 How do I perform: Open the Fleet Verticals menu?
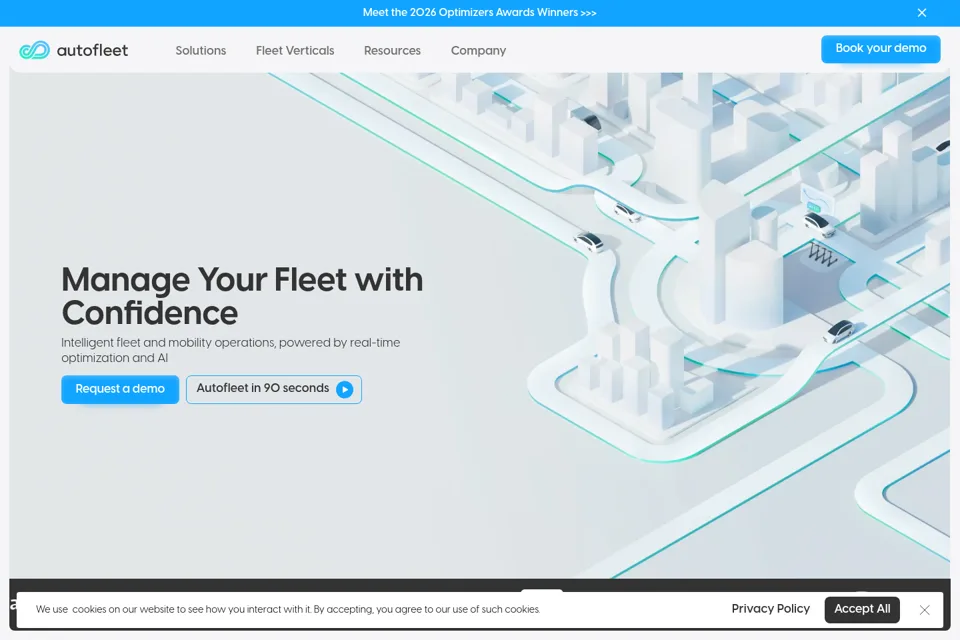295,51
